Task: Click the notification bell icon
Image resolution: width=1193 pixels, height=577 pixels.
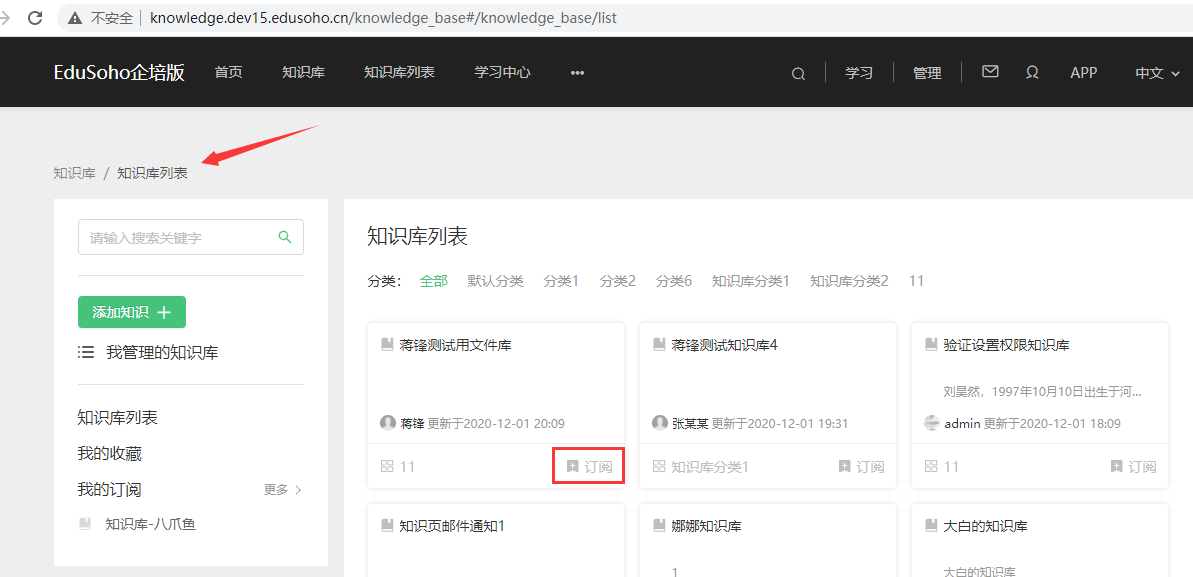Action: point(1032,72)
